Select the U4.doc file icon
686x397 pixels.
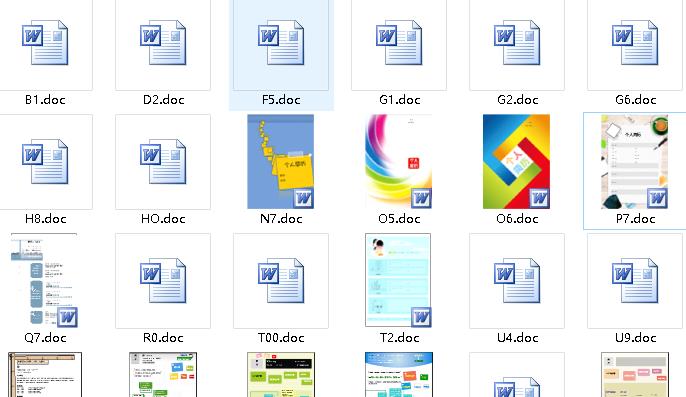point(517,281)
